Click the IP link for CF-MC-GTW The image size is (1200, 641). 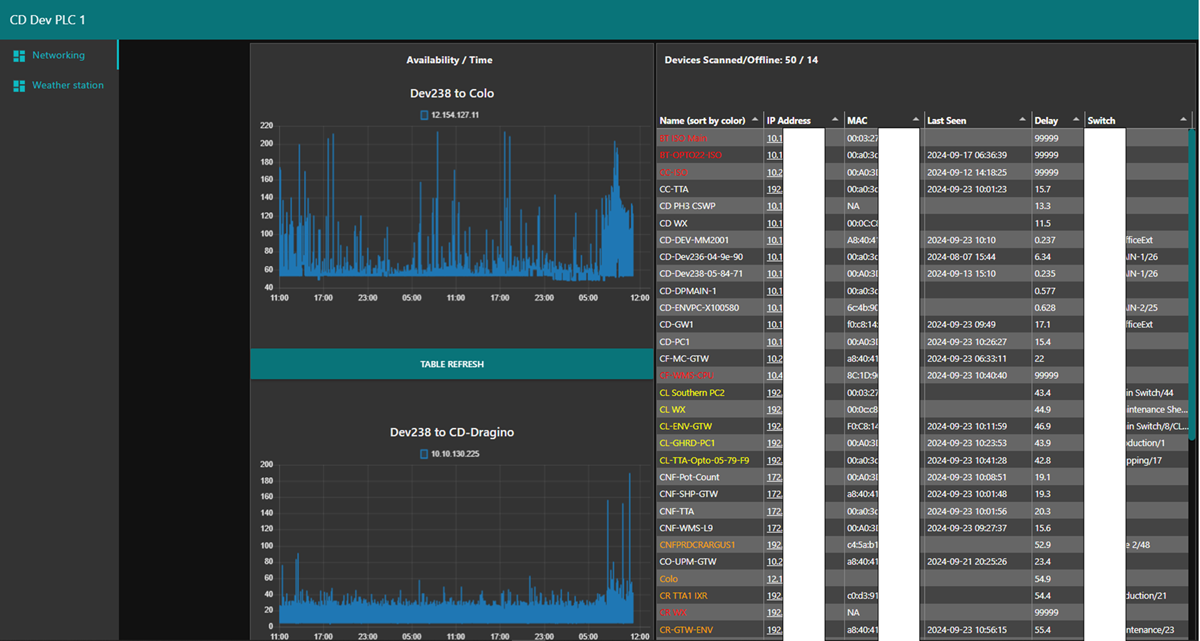775,358
